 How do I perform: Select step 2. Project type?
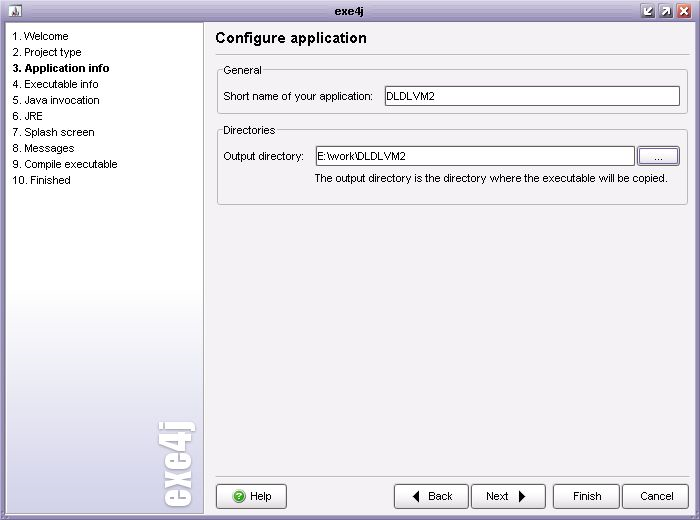coord(47,52)
